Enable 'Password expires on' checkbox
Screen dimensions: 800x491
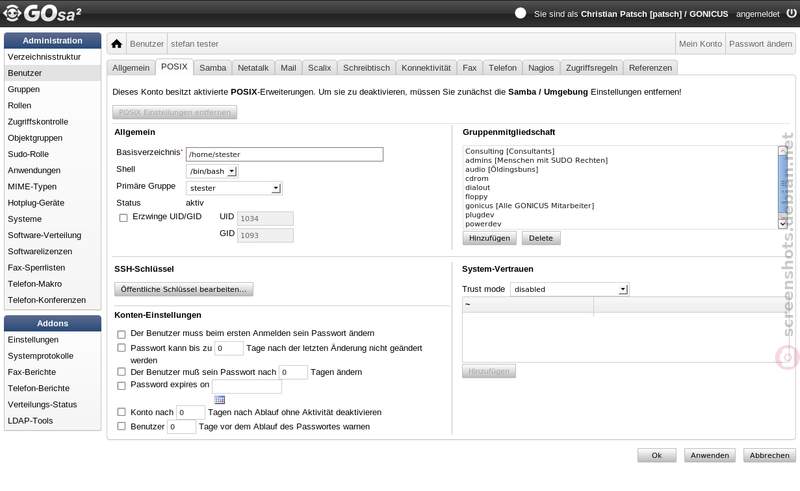pos(121,386)
